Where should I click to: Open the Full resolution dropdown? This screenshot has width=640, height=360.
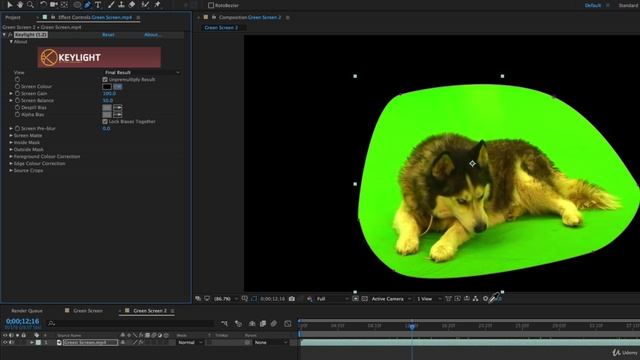(x=332, y=299)
